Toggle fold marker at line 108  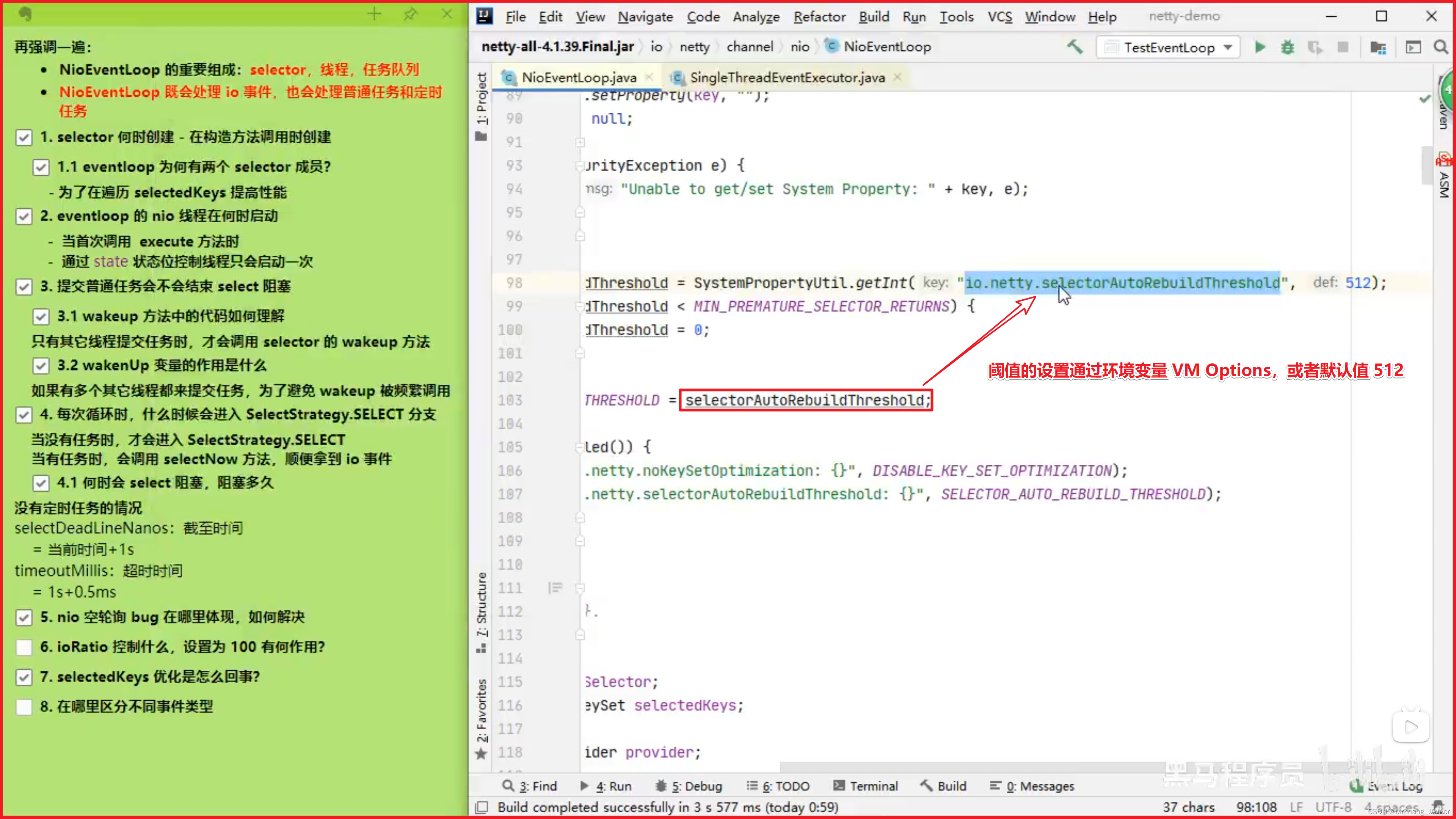pos(580,517)
